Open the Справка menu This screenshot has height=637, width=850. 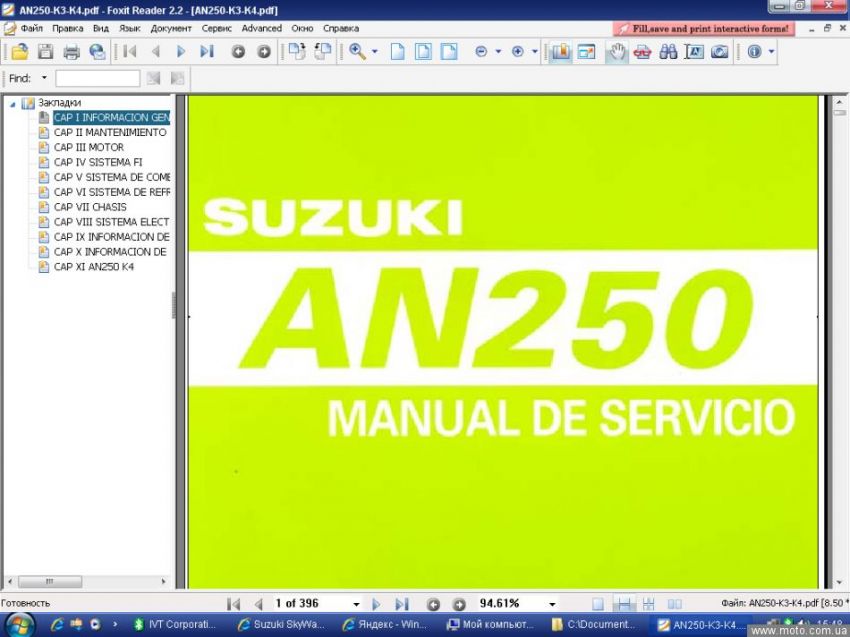341,28
